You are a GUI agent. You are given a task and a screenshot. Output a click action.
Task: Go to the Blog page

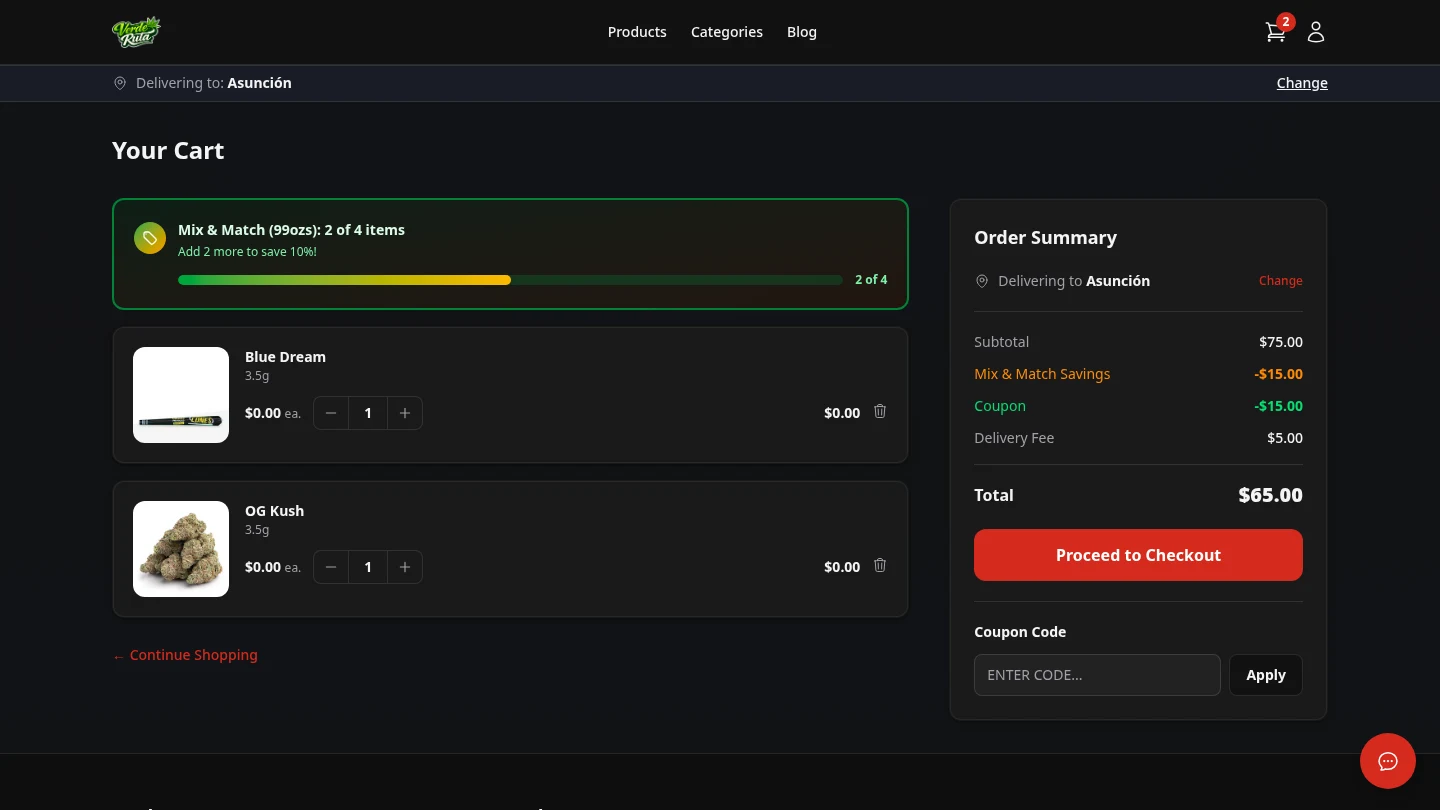(x=802, y=32)
